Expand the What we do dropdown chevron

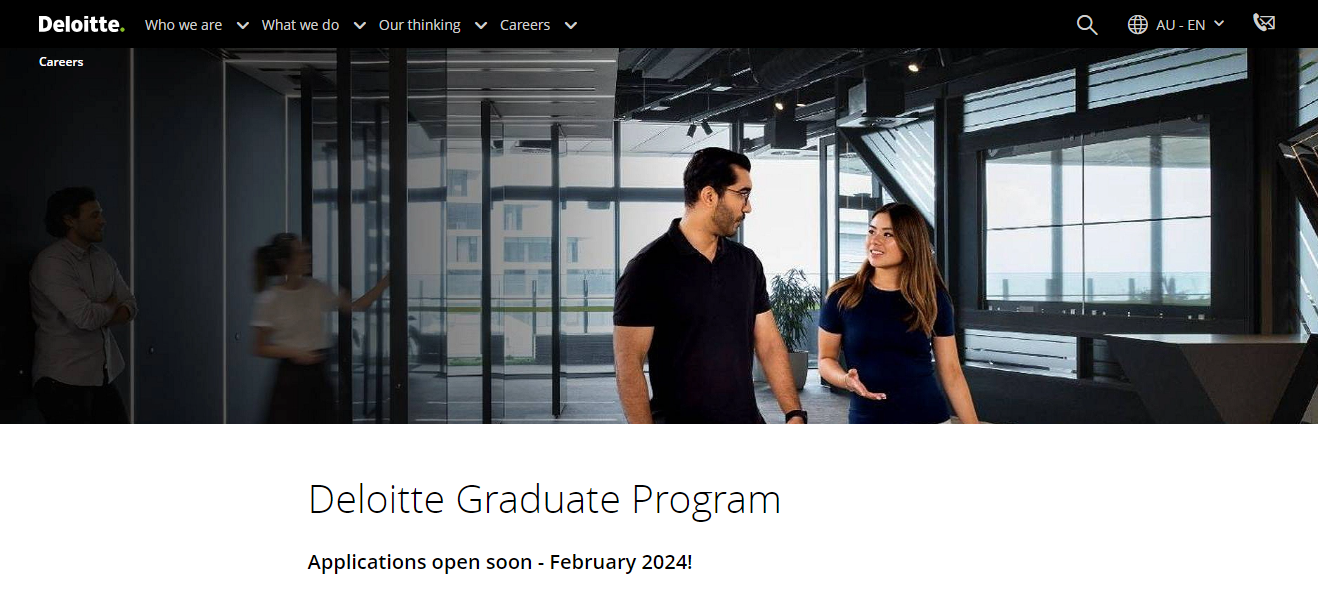pyautogui.click(x=359, y=25)
